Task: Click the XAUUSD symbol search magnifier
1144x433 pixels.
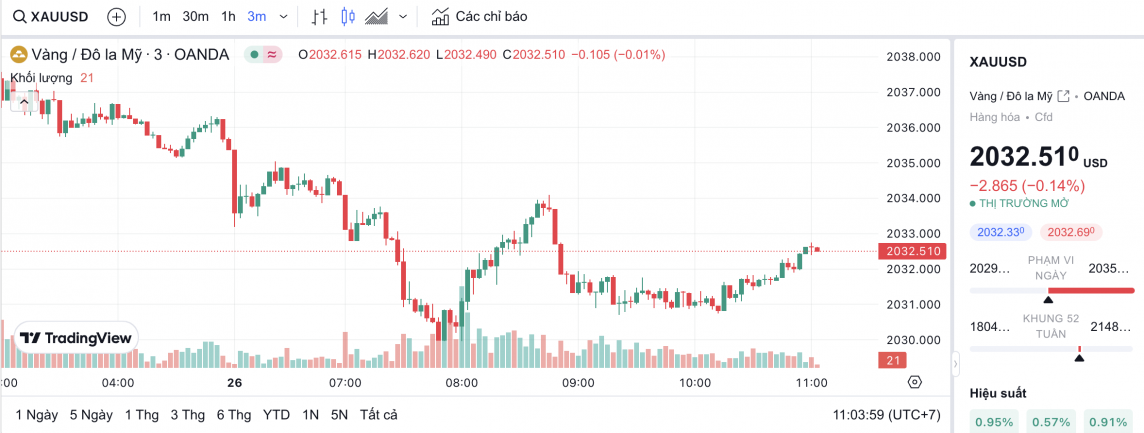Action: click(19, 17)
